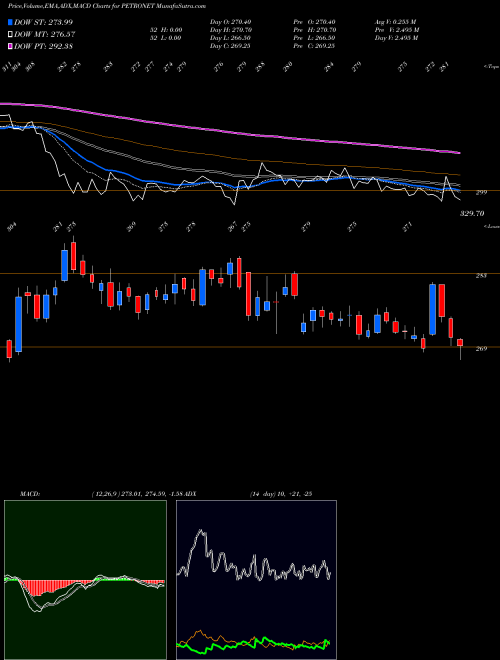Click the 'MACD:' panel label
500x660 pixels.
coord(30,494)
